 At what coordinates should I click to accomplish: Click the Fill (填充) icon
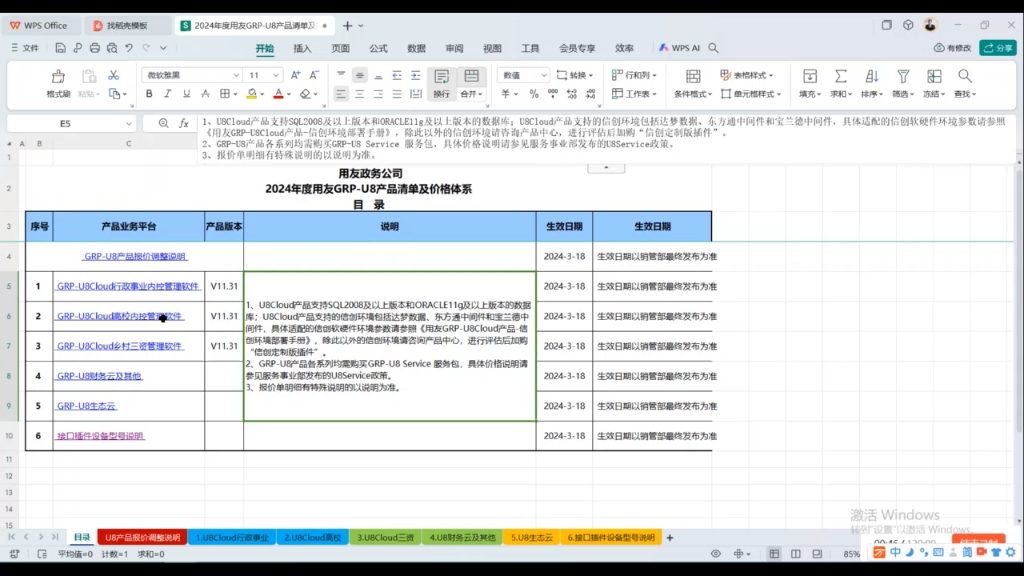[810, 76]
